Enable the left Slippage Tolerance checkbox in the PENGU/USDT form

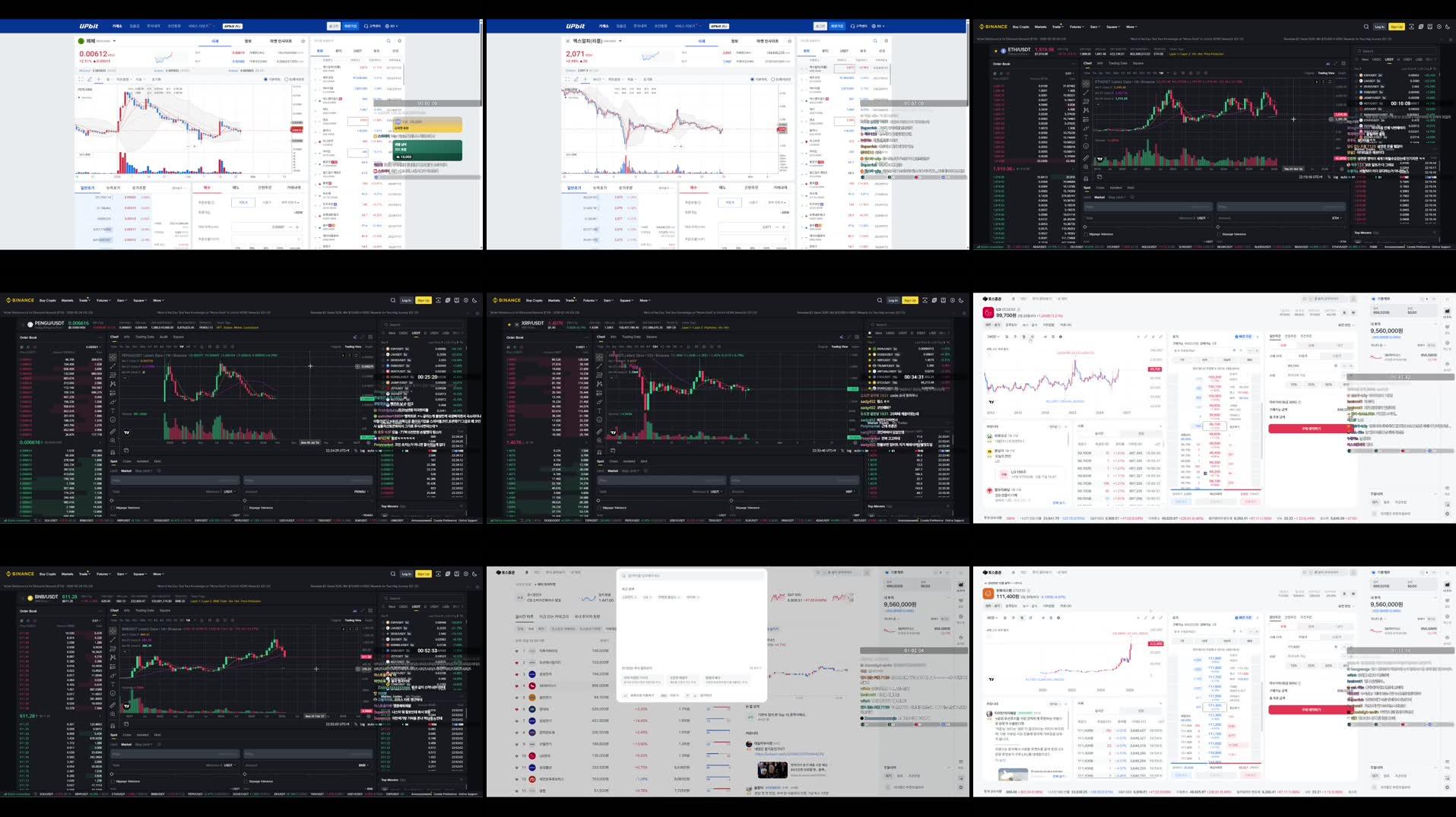tap(113, 508)
